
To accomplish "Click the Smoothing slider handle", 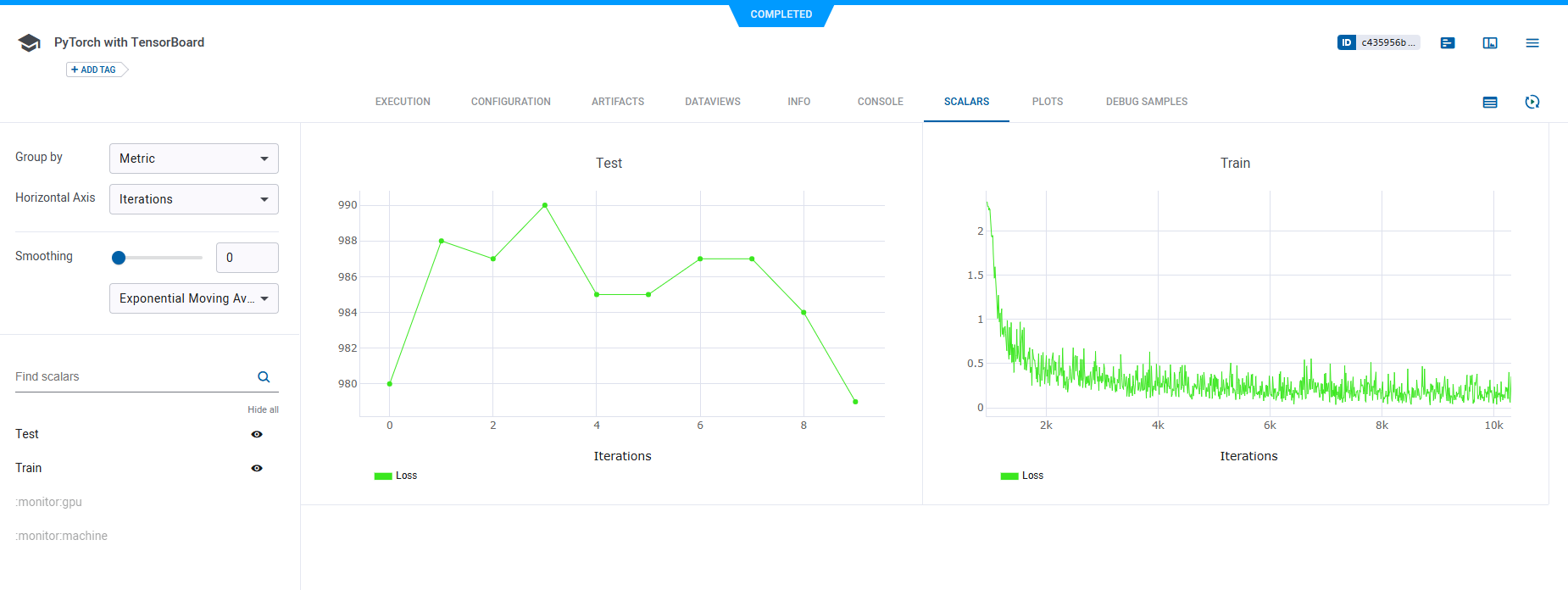I will [x=119, y=258].
